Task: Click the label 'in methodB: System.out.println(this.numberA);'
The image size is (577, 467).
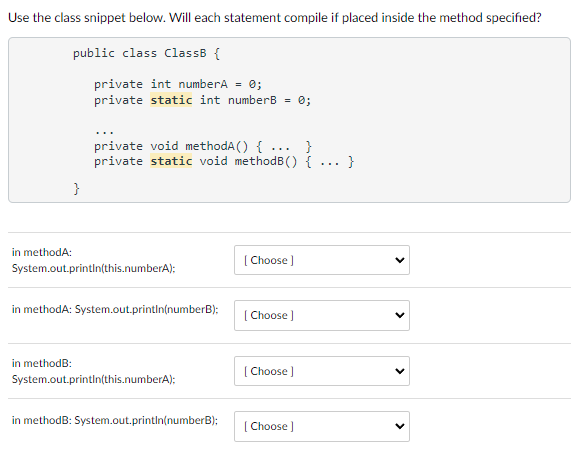Action: [93, 371]
